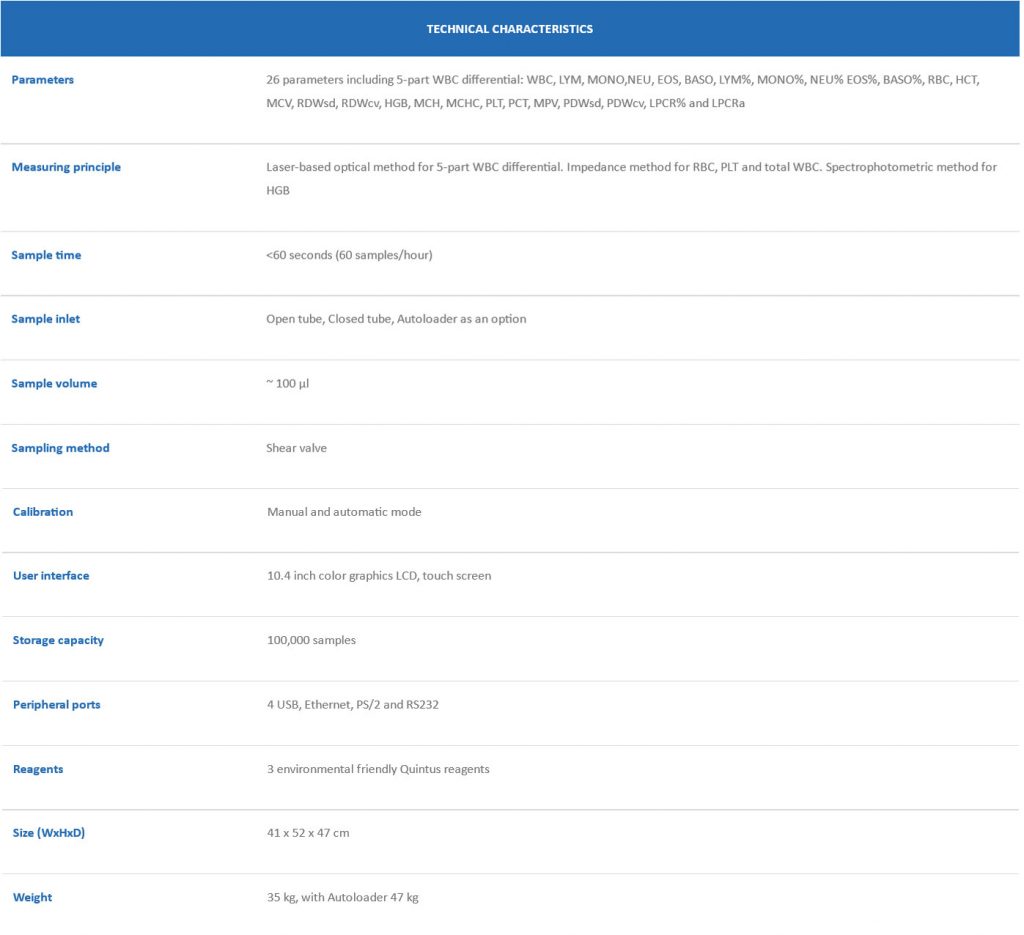
Task: Select the Sample time label
Action: (x=46, y=255)
